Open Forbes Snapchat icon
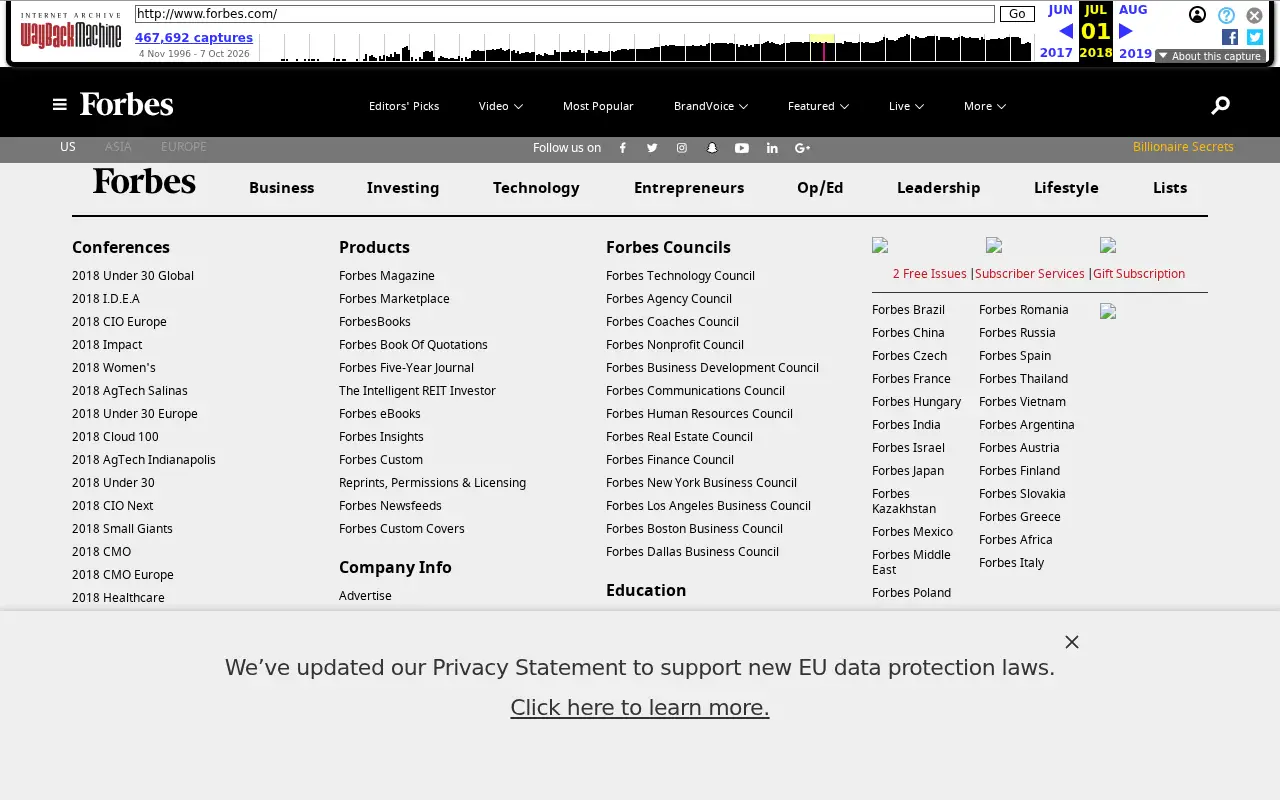The height and width of the screenshot is (800, 1280). pos(712,148)
